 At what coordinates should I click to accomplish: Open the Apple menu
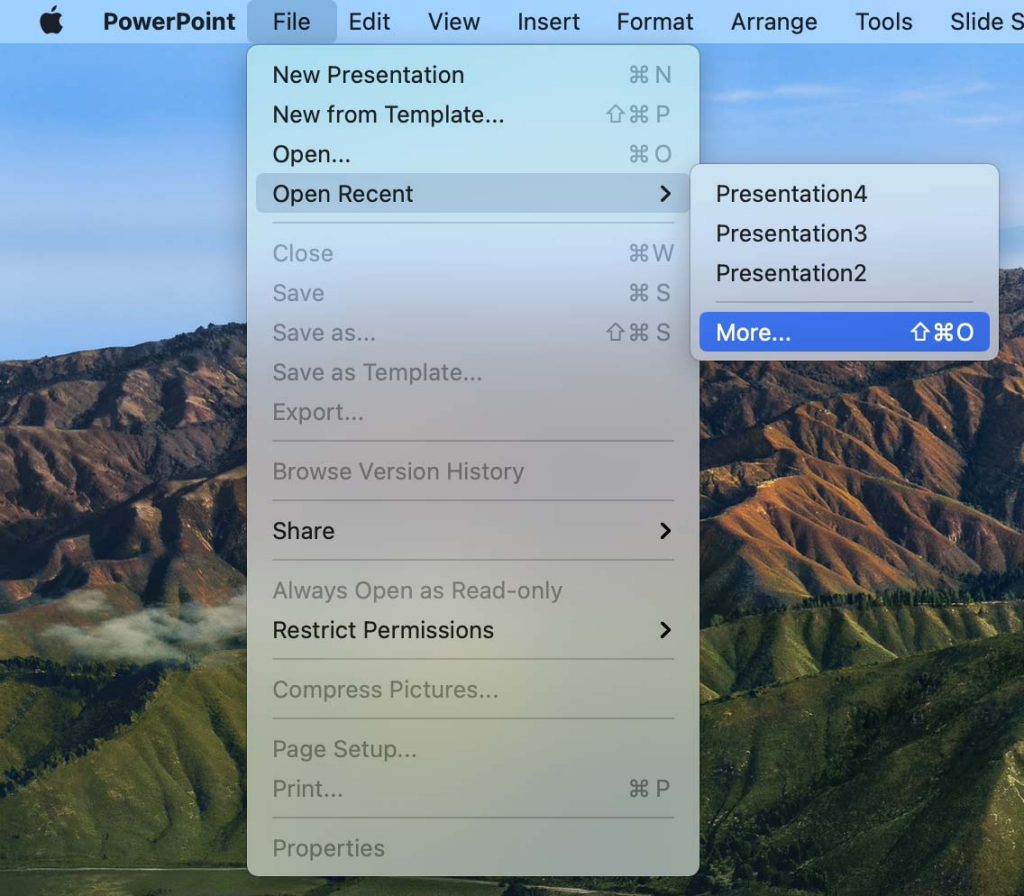50,22
